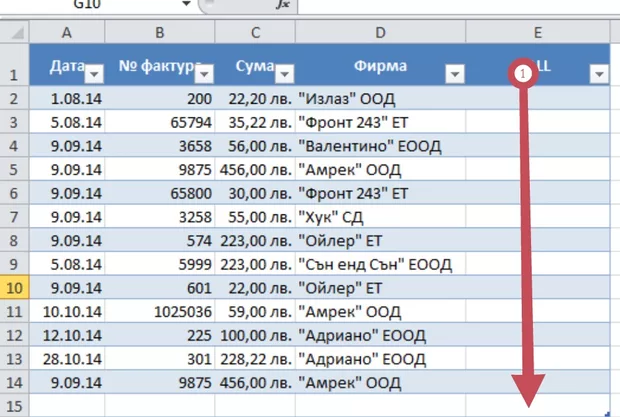Select row 14 header
Viewport: 620px width, 417px height.
(14, 383)
